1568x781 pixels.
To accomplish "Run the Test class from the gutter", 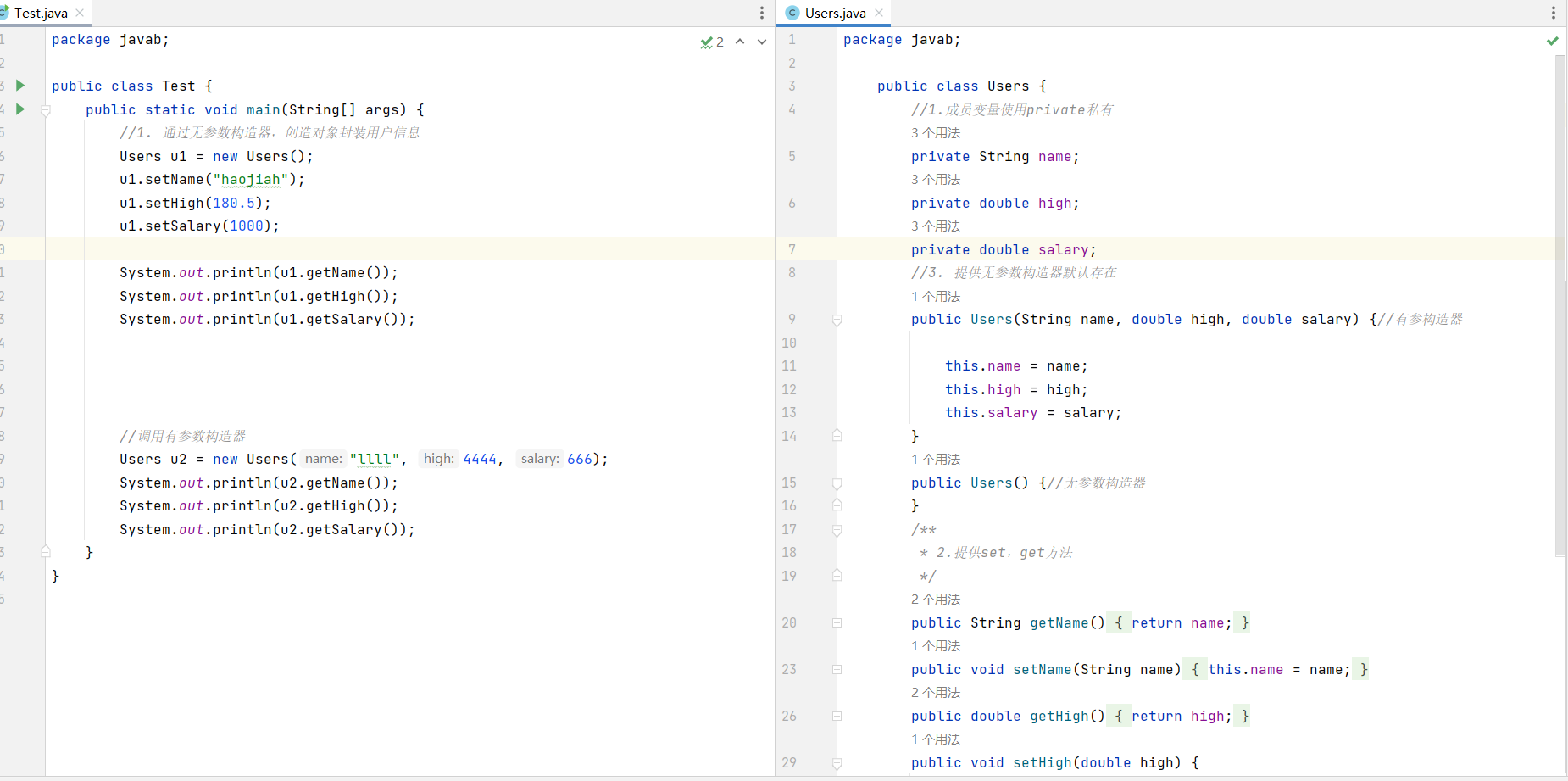I will [20, 86].
